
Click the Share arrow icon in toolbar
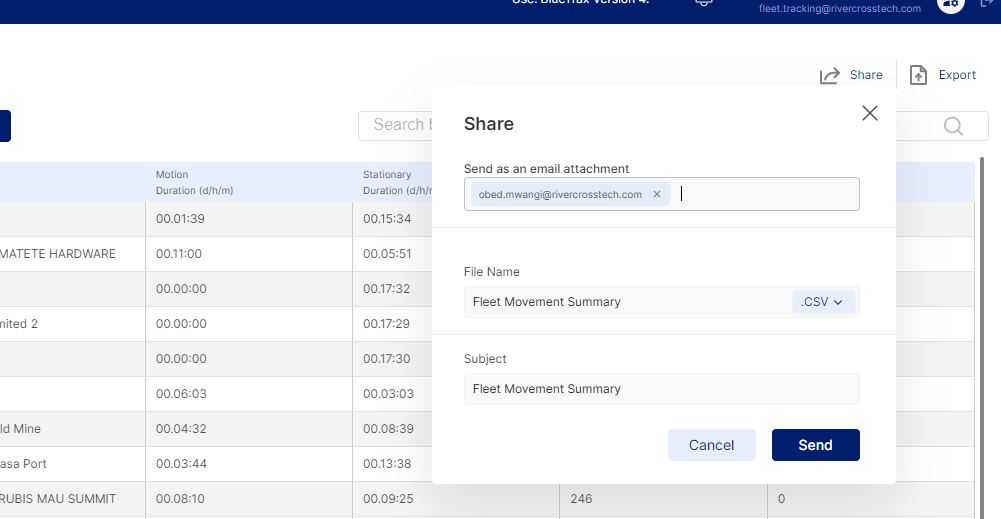829,76
